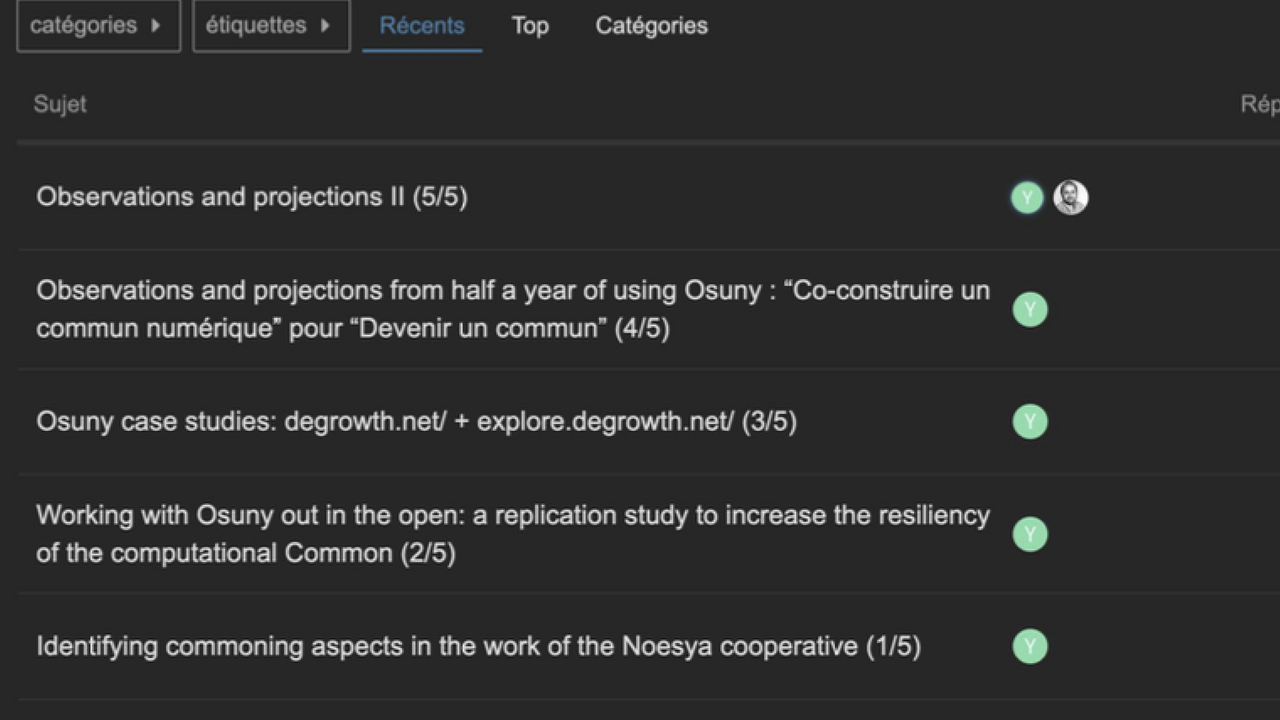1280x720 pixels.
Task: Sort by the partially visible Rép column header
Action: [x=1259, y=104]
